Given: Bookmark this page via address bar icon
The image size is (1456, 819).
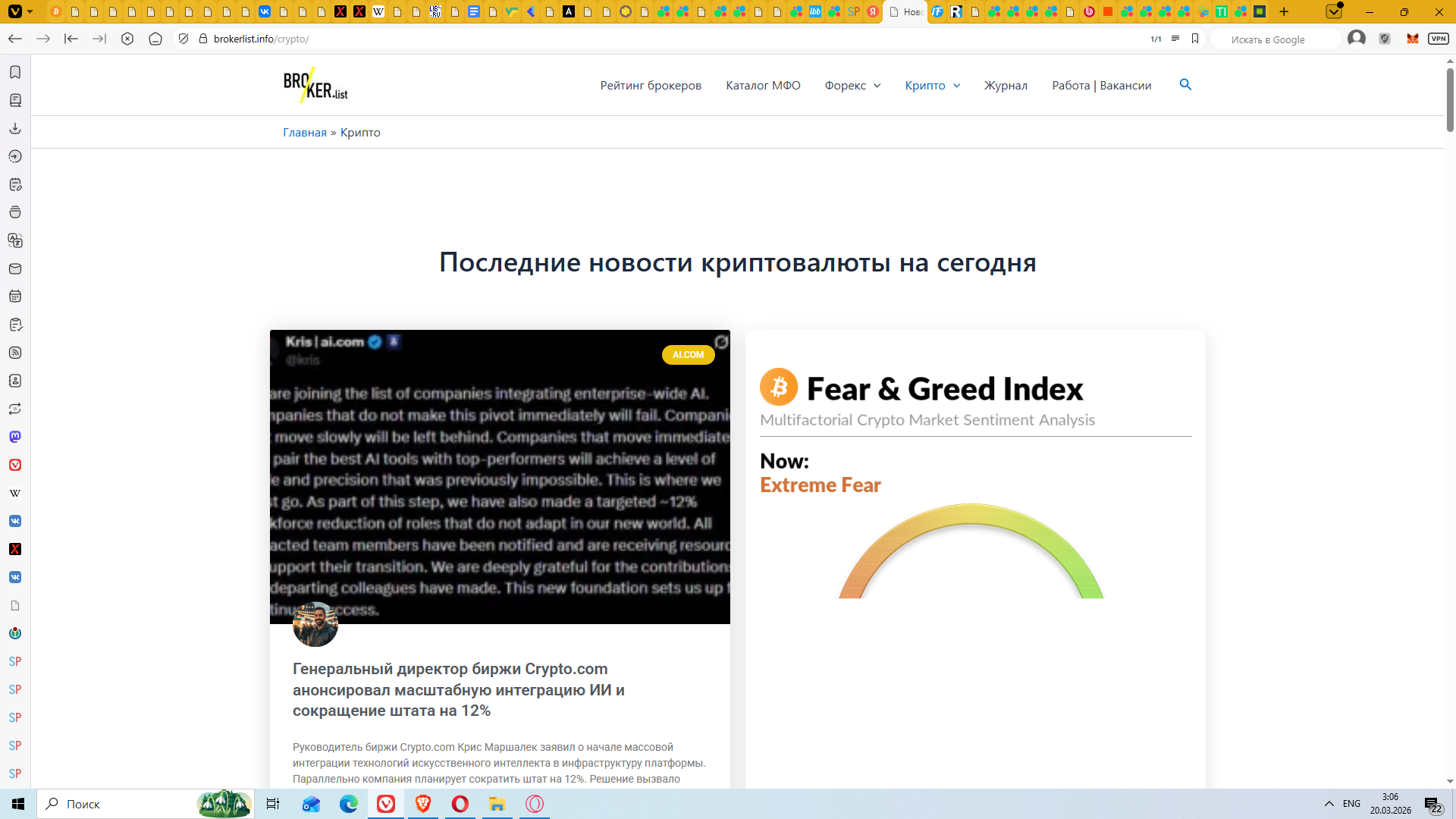Looking at the screenshot, I should tap(1195, 39).
